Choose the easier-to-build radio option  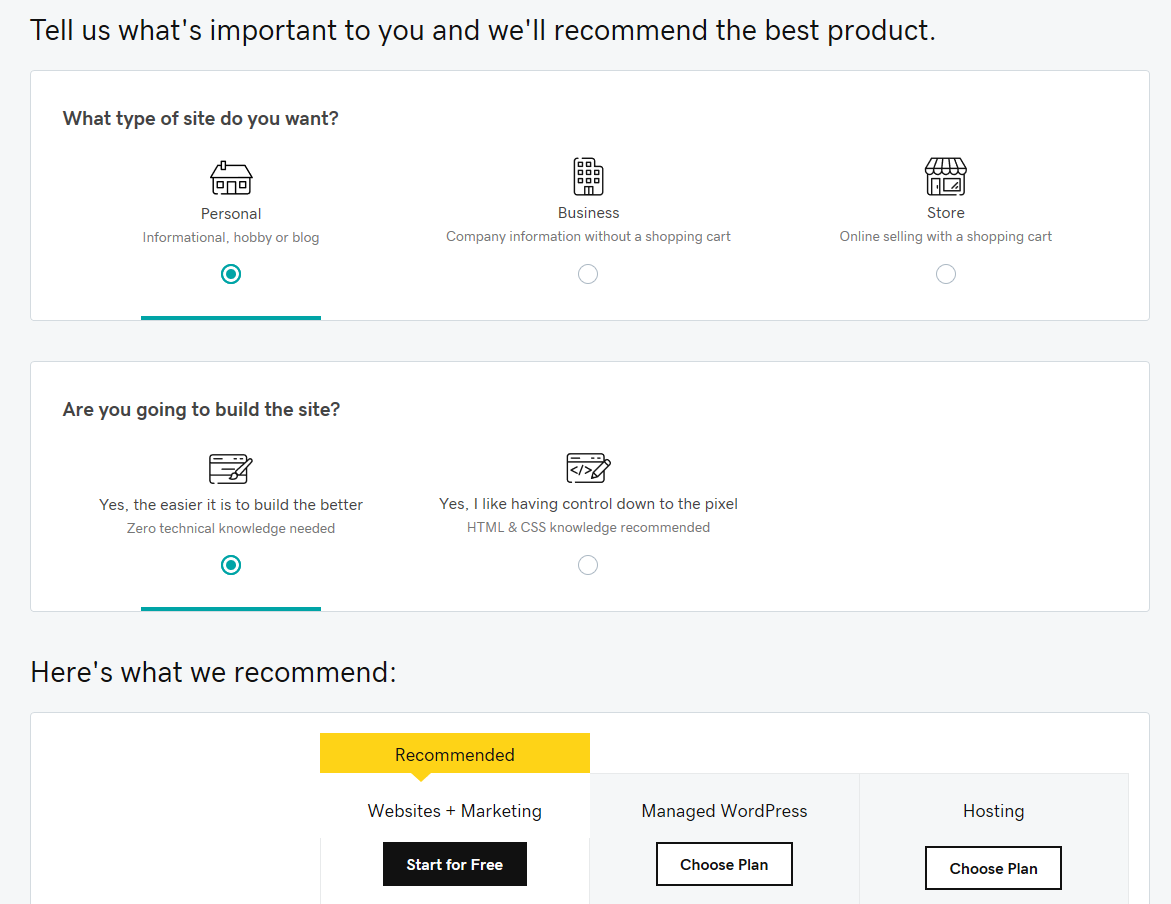point(231,565)
